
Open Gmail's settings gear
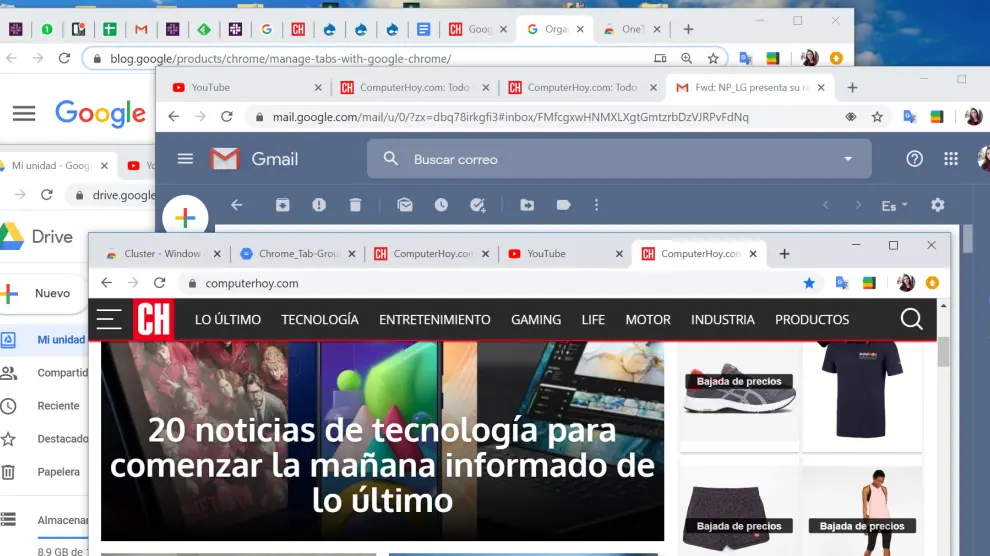(937, 205)
